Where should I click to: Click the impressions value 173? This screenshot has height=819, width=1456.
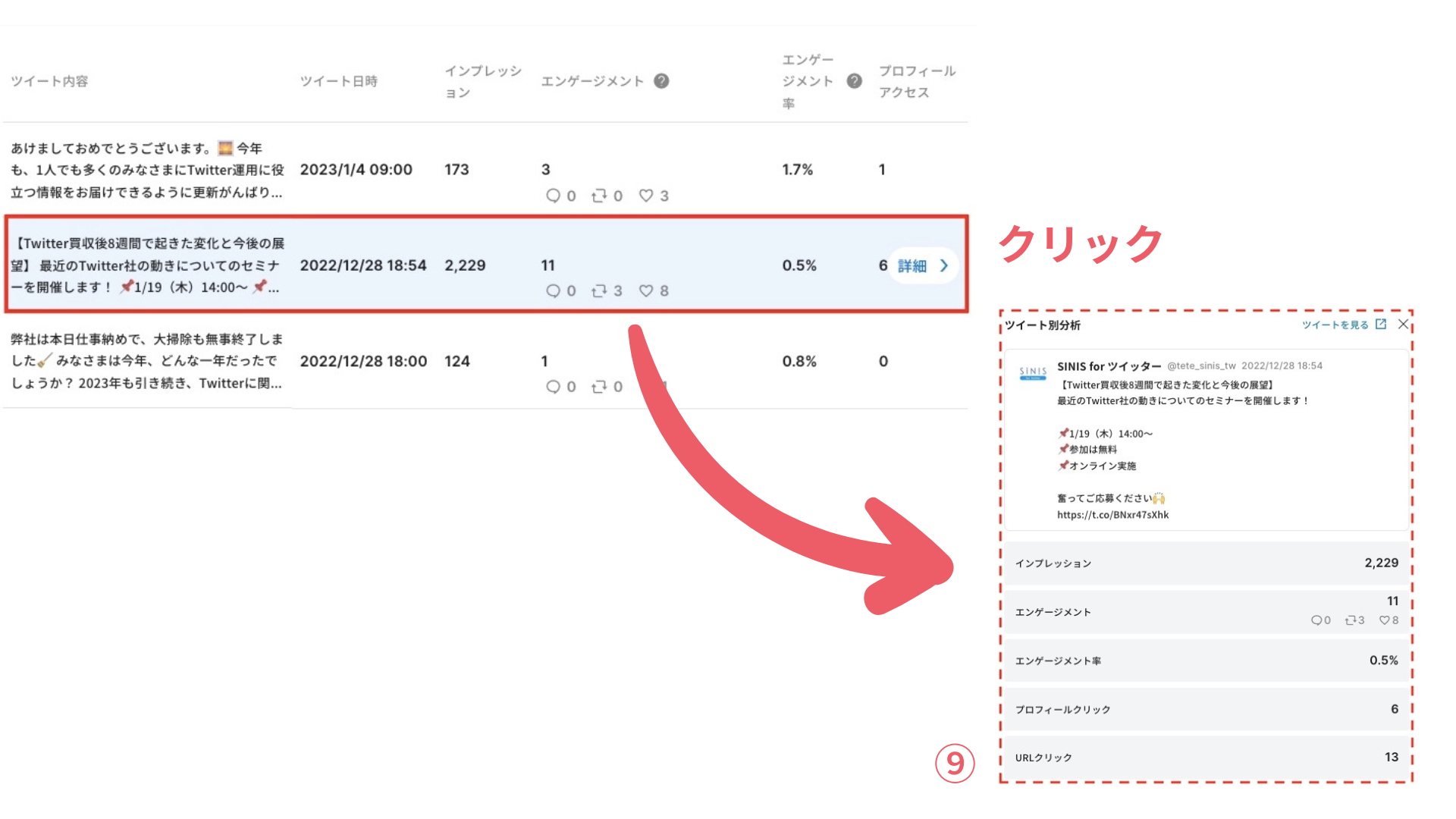[x=457, y=170]
